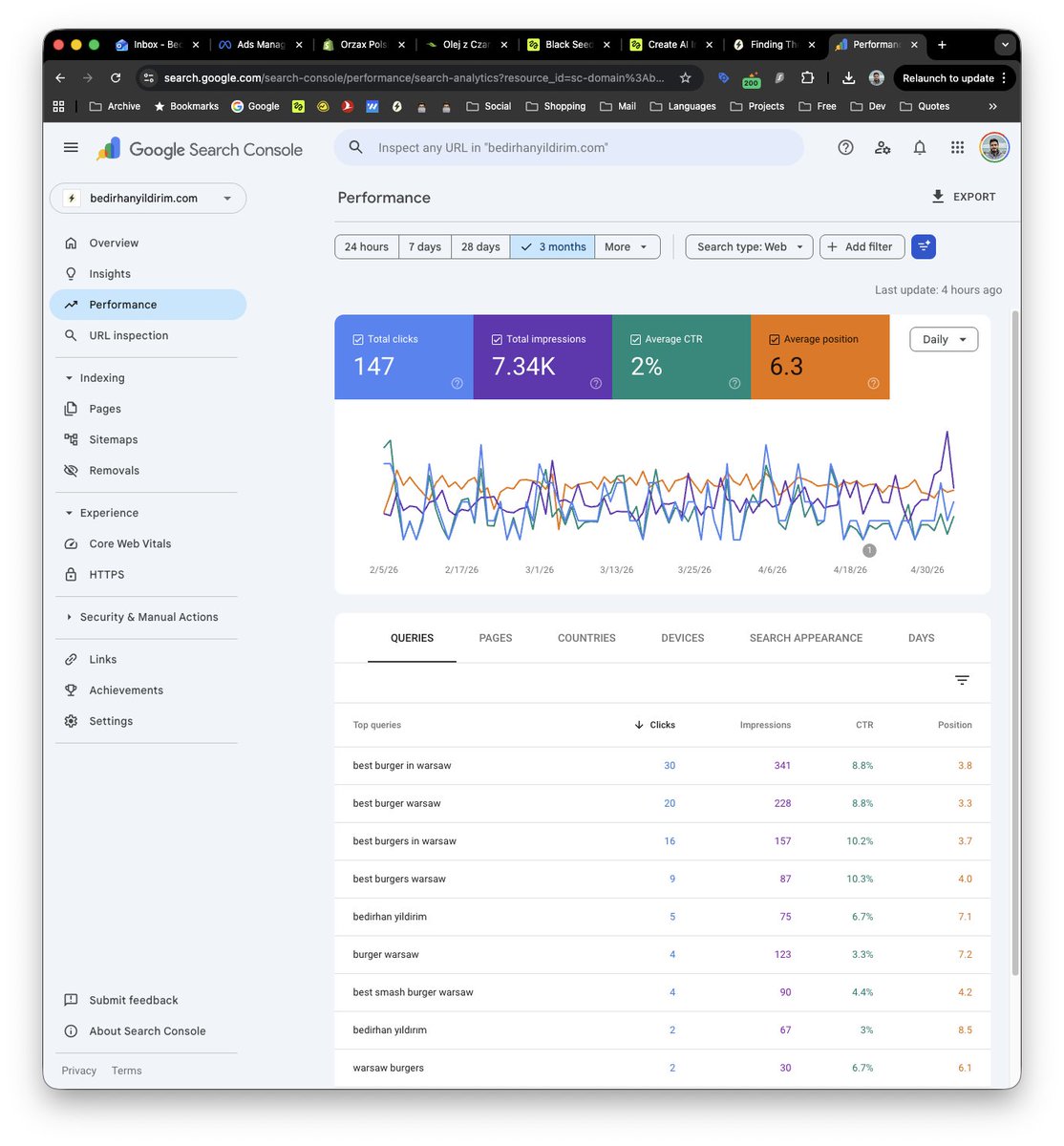Viewport: 1064px width, 1146px height.
Task: Open the Google apps grid icon
Action: (x=957, y=148)
